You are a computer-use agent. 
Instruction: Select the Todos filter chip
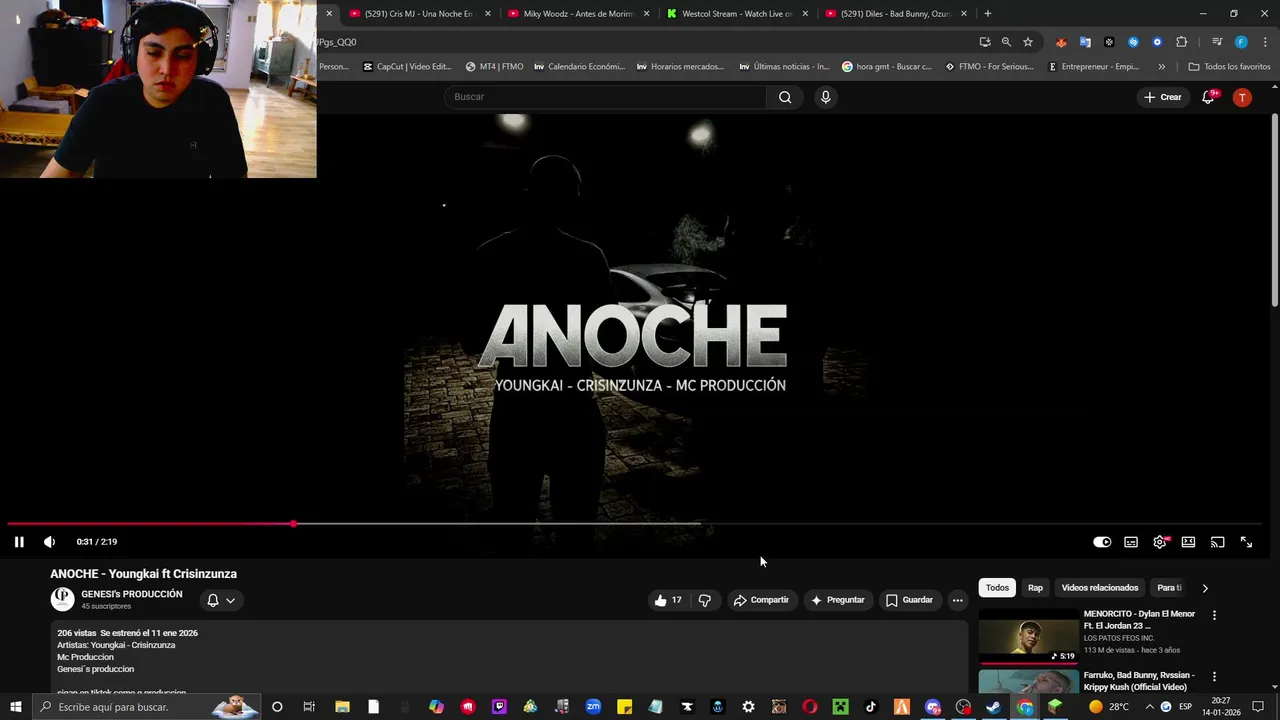997,588
